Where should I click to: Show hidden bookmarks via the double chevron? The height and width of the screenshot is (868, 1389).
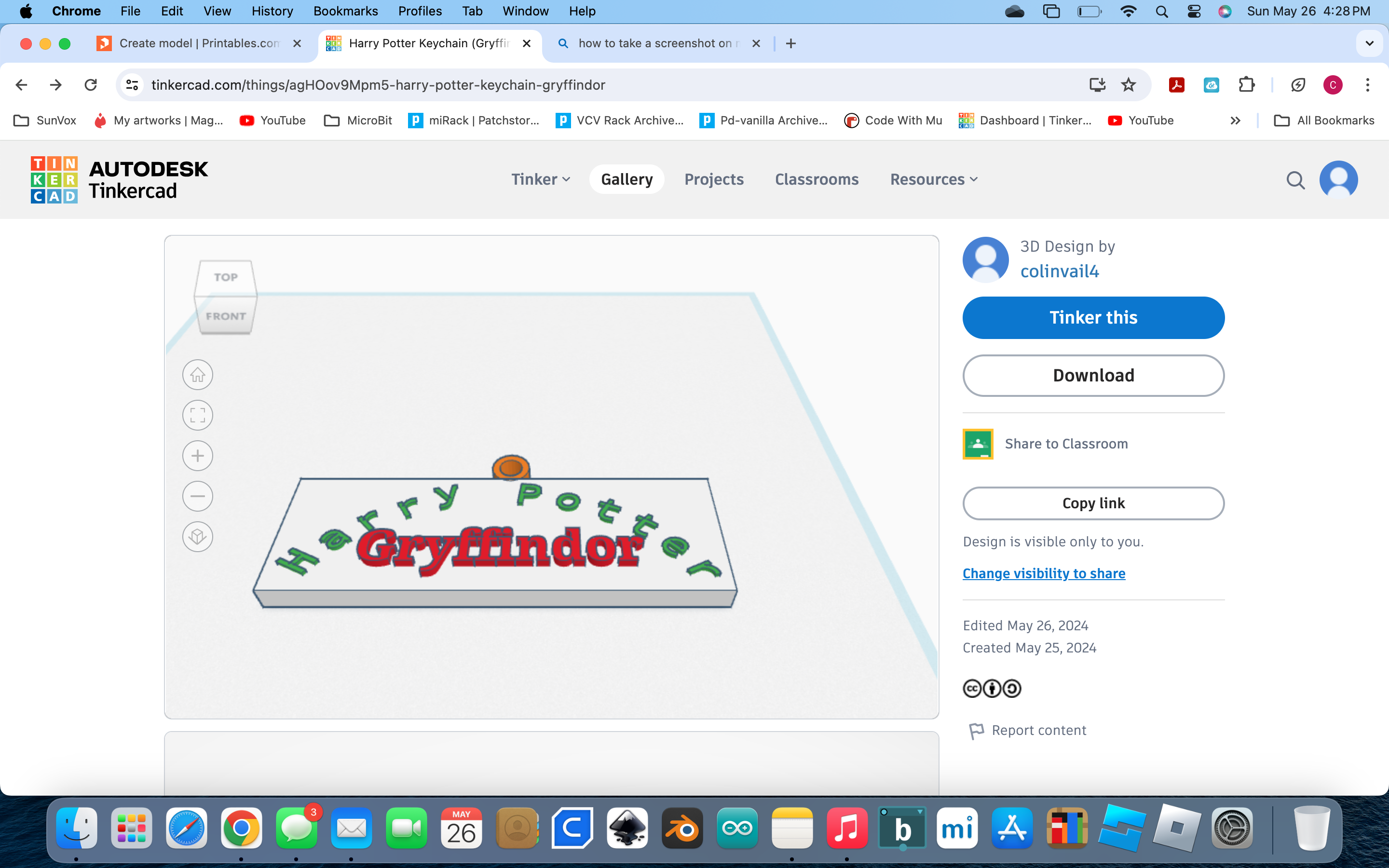pyautogui.click(x=1235, y=121)
